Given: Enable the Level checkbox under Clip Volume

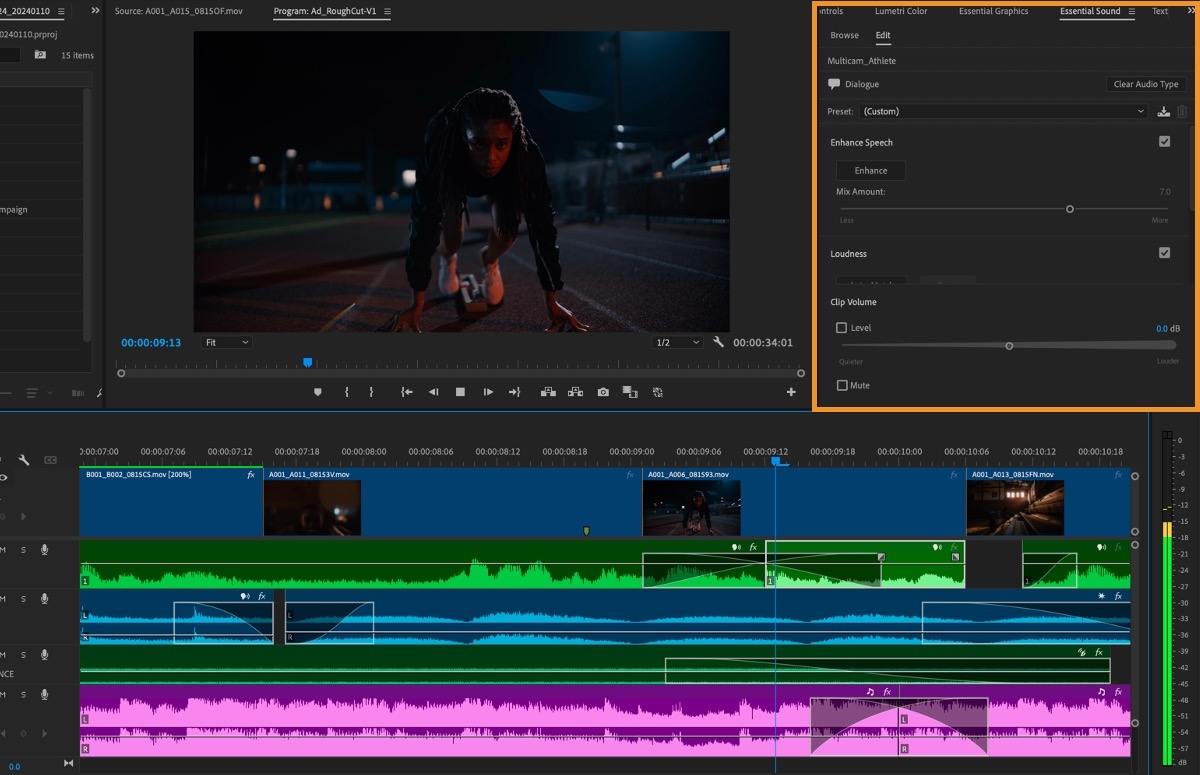Looking at the screenshot, I should click(841, 327).
